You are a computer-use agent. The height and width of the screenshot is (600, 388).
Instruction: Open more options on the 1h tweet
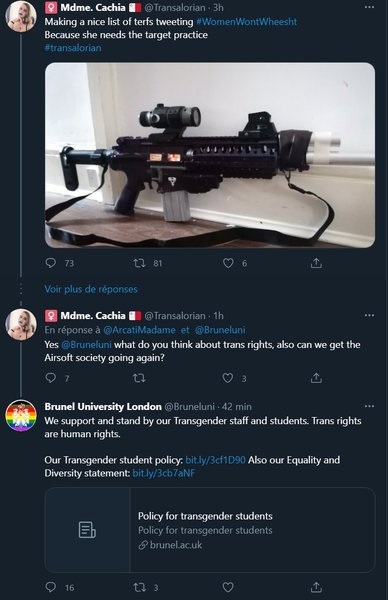[369, 315]
